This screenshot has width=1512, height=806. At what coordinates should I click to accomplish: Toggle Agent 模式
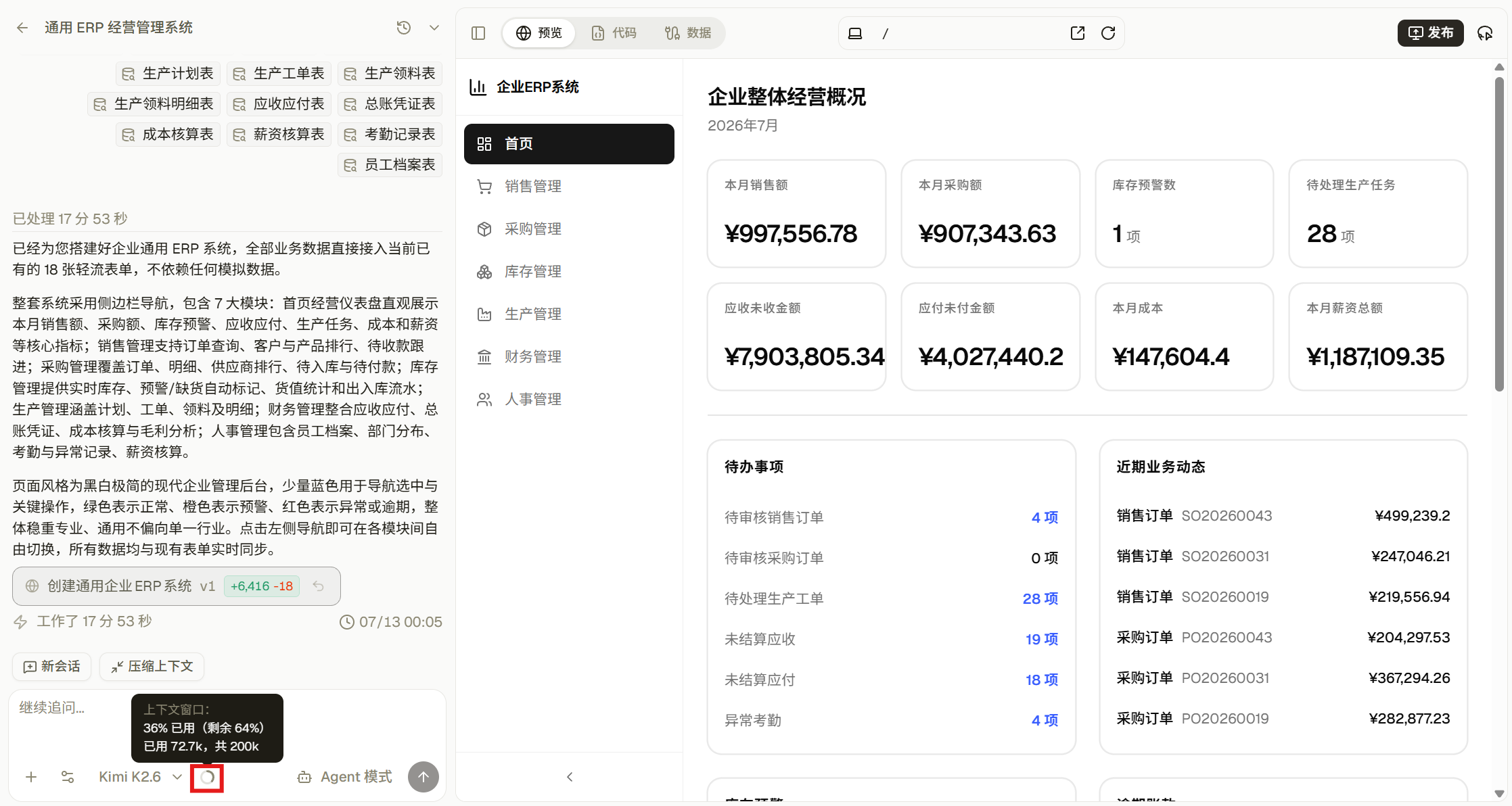(x=345, y=777)
